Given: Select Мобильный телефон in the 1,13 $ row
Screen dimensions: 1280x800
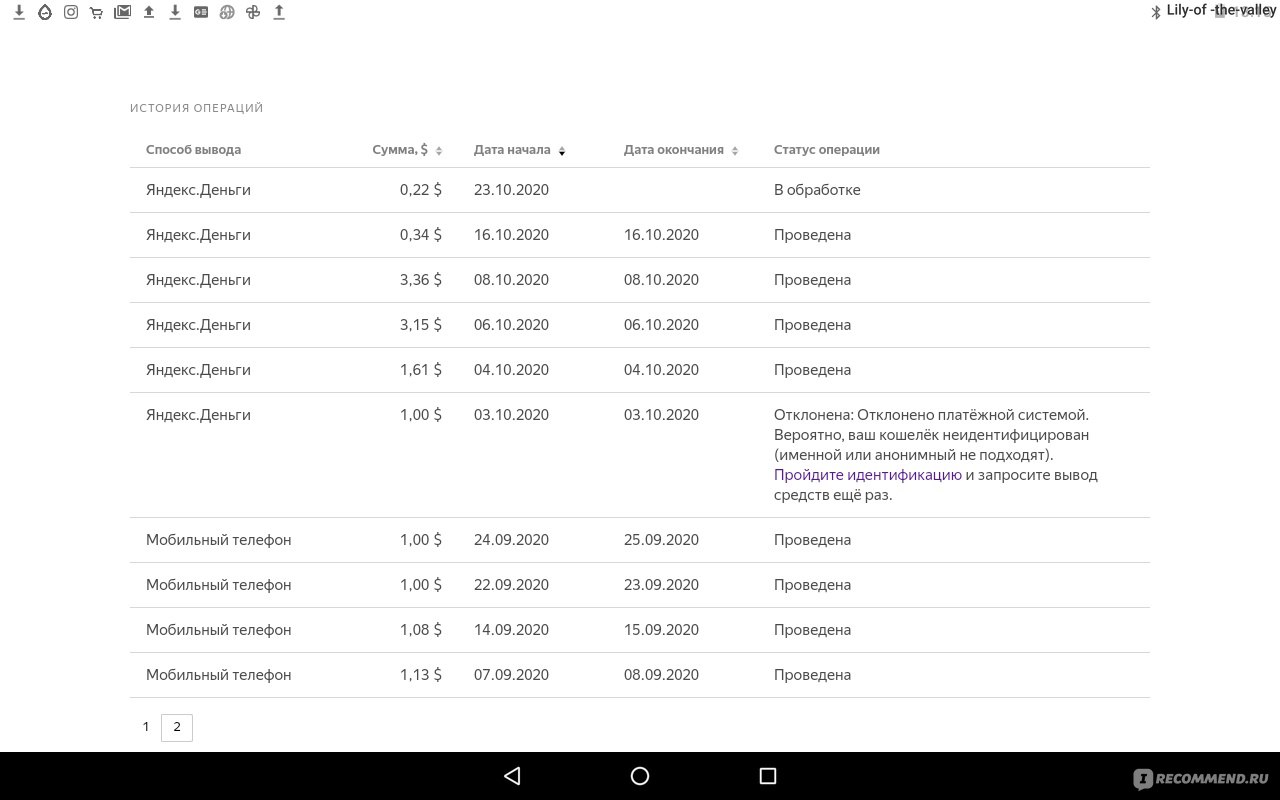Looking at the screenshot, I should 218,675.
